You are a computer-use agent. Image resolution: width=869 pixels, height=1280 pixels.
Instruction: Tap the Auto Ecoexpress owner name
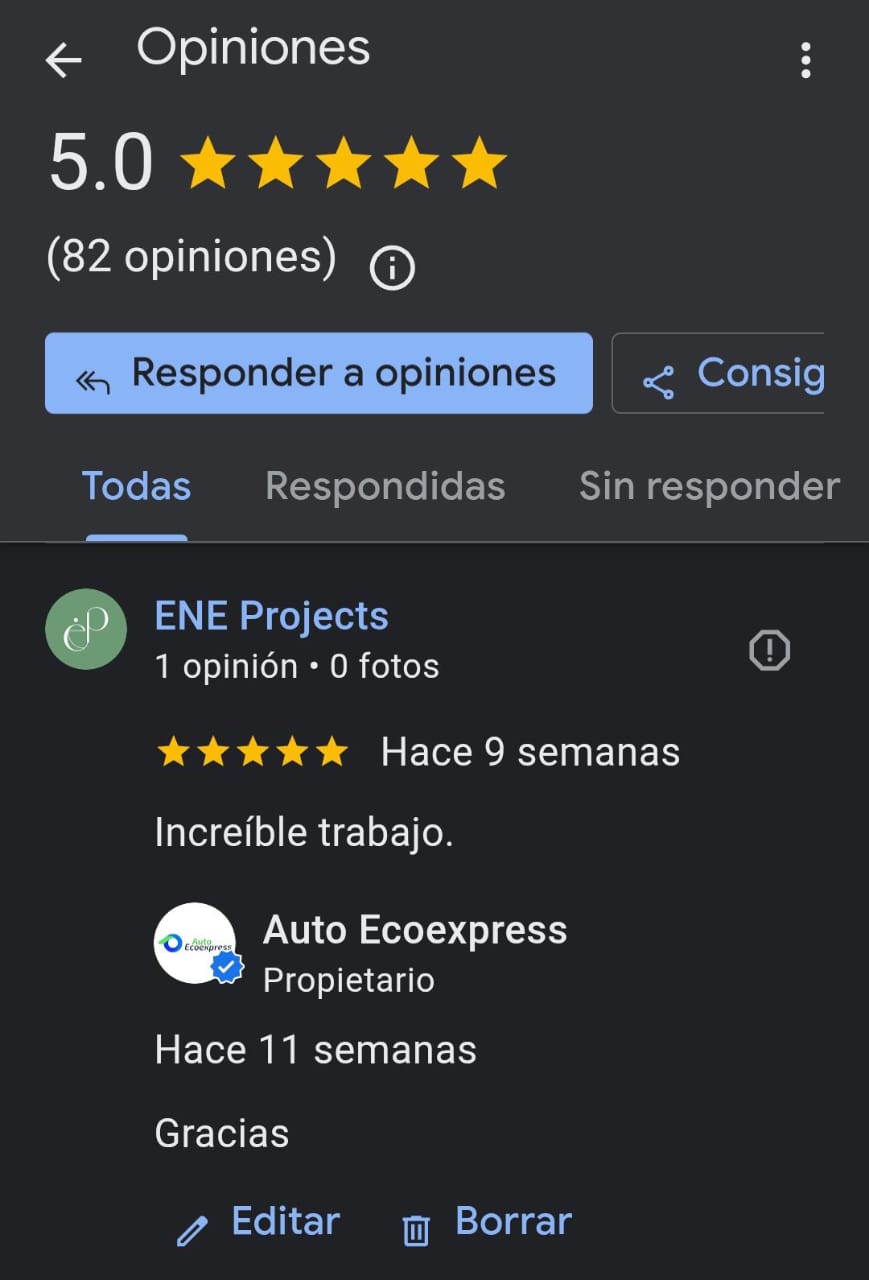click(x=414, y=930)
